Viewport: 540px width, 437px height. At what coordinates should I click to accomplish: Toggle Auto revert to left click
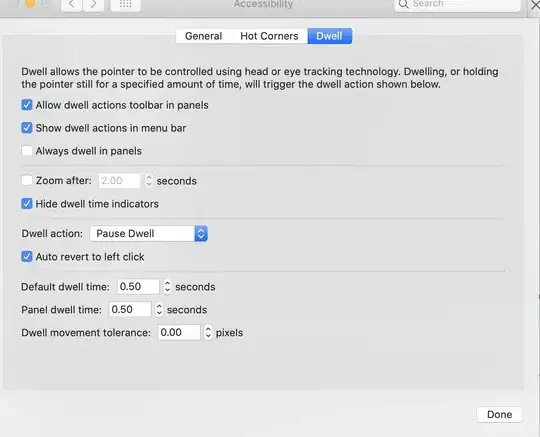pyautogui.click(x=27, y=257)
